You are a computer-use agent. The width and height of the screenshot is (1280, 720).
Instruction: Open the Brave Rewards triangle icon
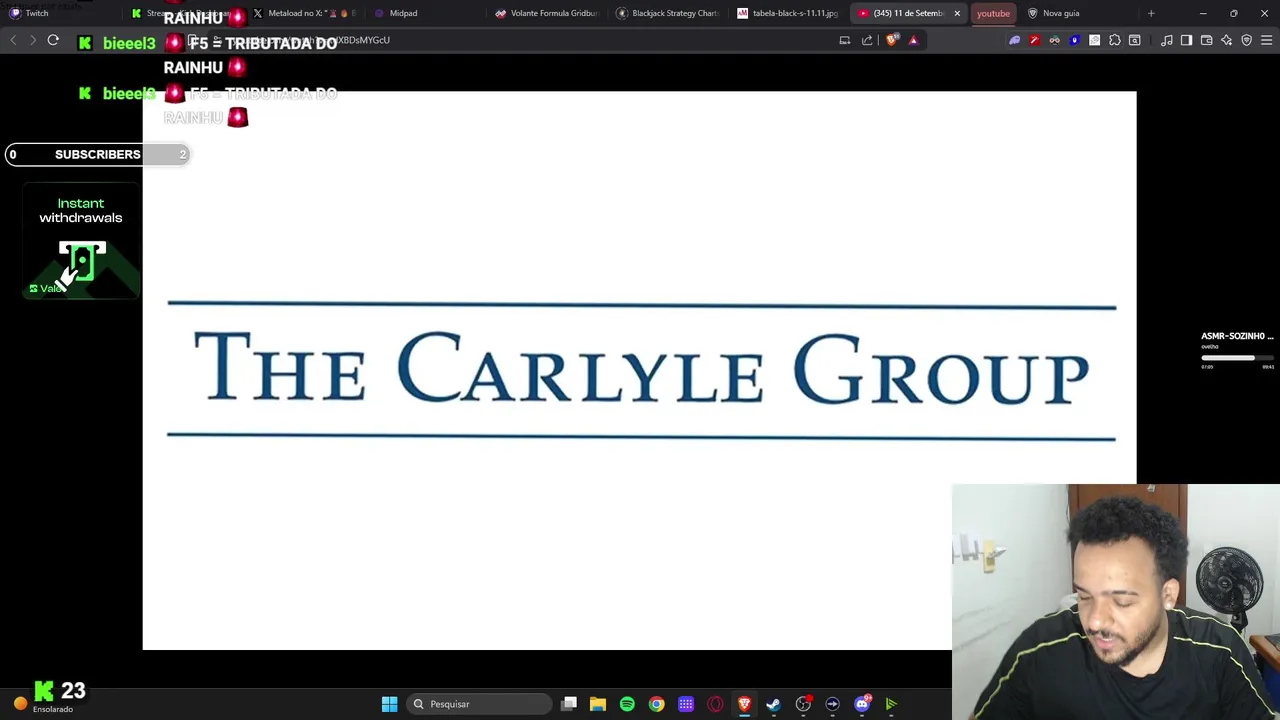[913, 40]
